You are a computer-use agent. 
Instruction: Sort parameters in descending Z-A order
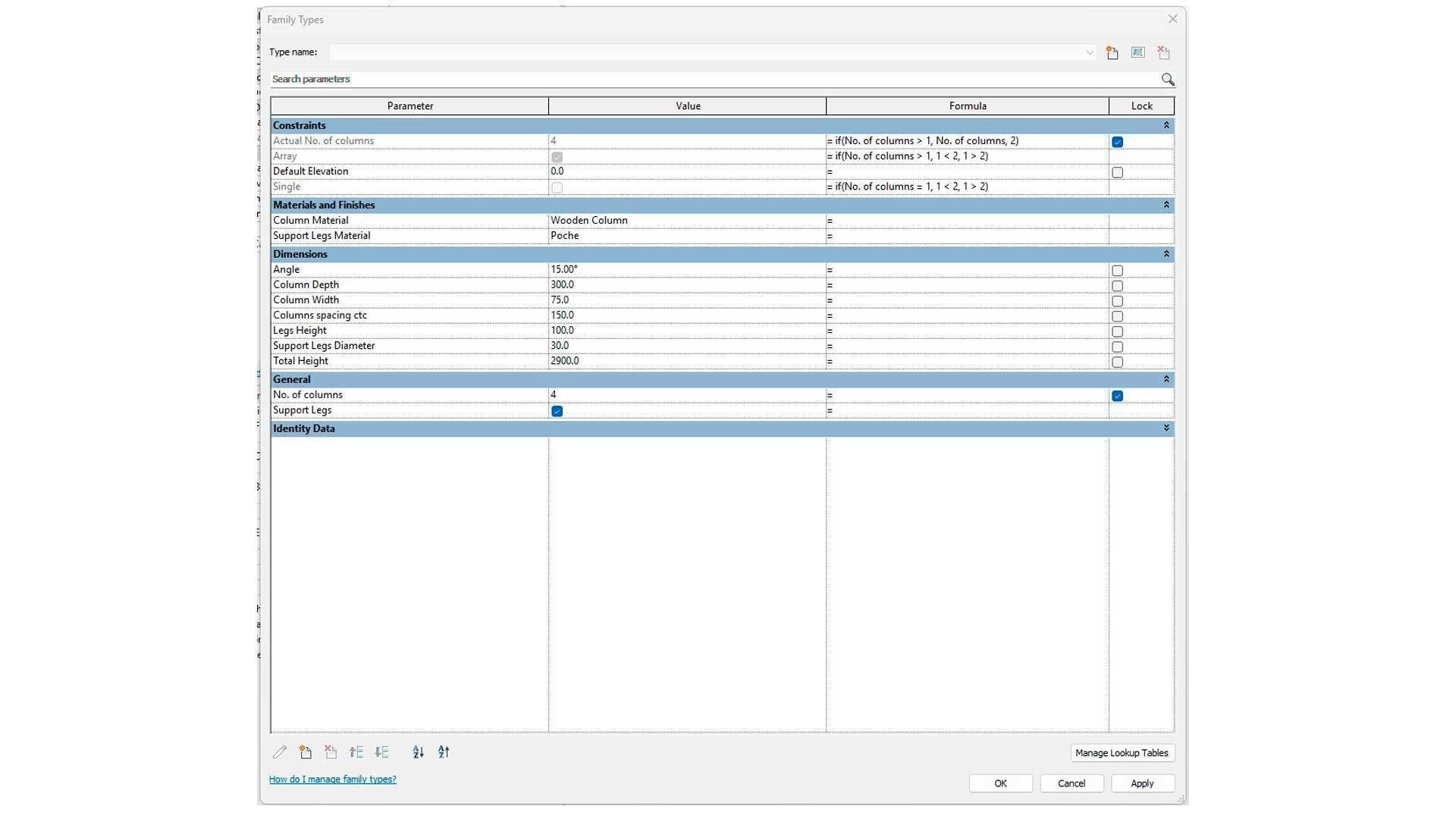(444, 752)
